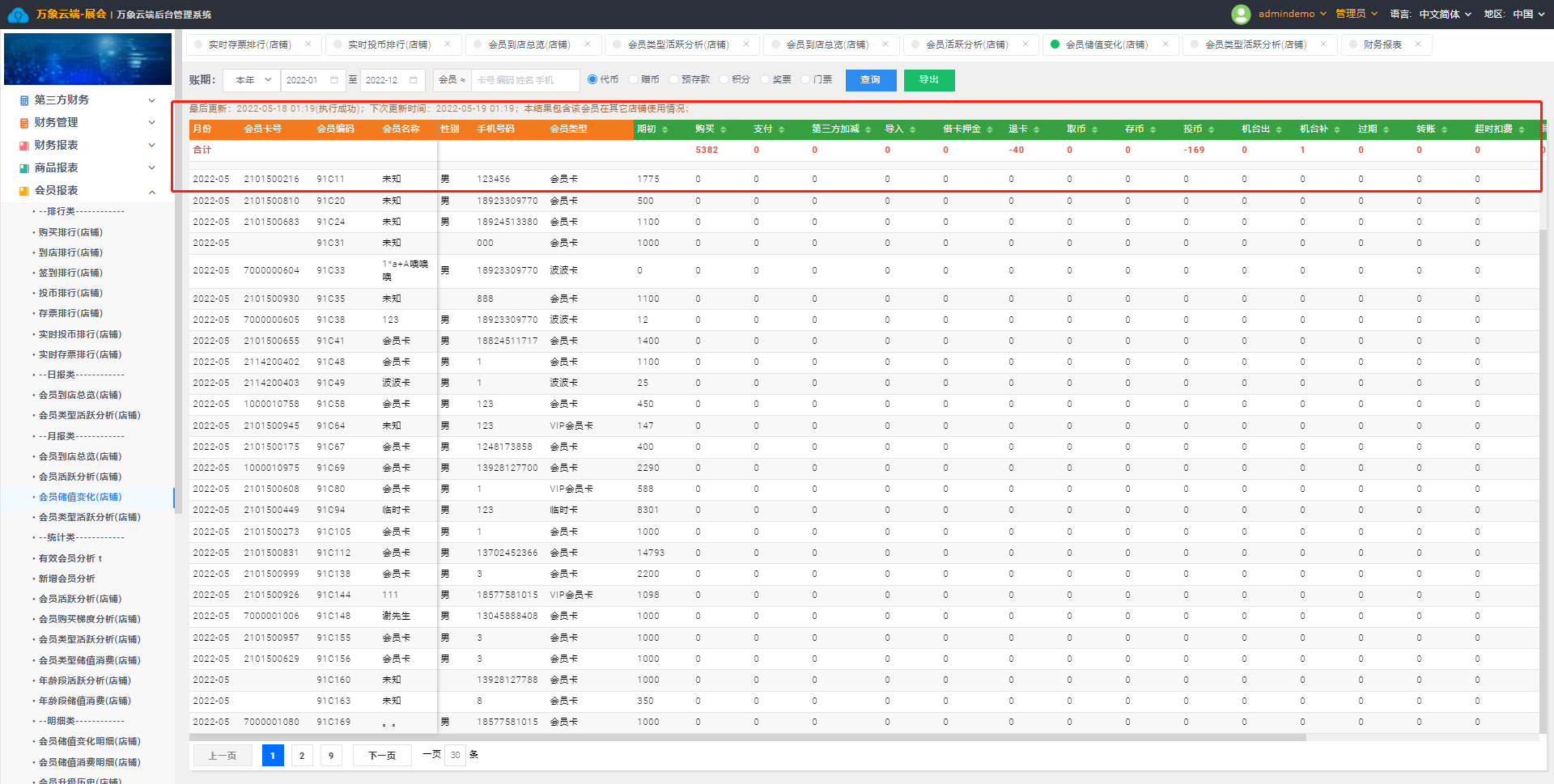Sort by the 超时扣费 column arrows
Screen dimensions: 1554x784
[1522, 129]
